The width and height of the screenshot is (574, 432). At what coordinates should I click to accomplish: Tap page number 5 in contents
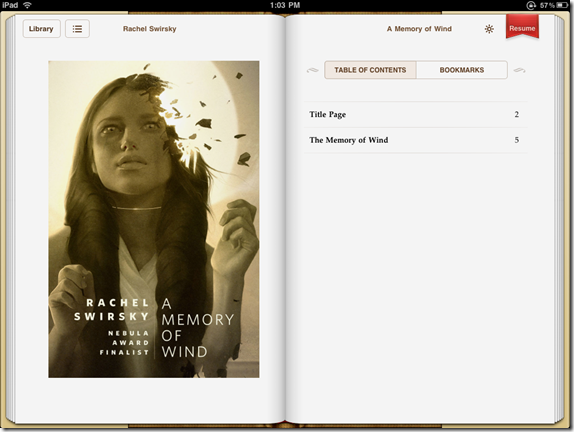tap(517, 140)
